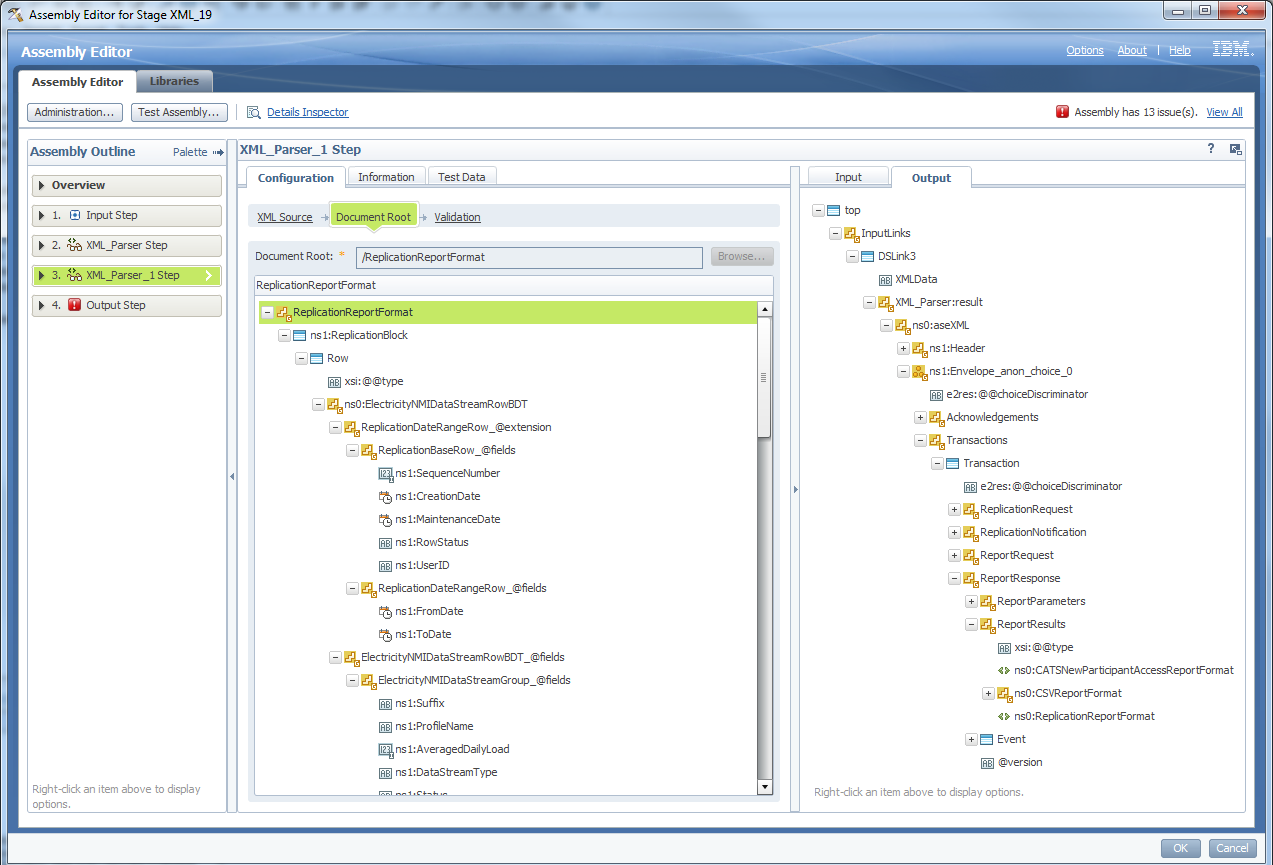This screenshot has height=865, width=1273.
Task: Collapse the ReportResponse tree node
Action: pyautogui.click(x=954, y=578)
